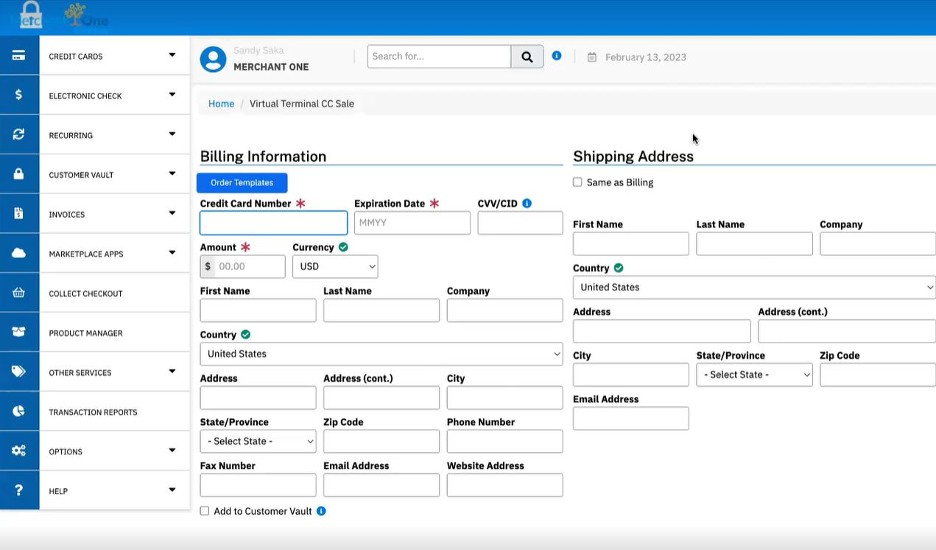This screenshot has width=936, height=550.
Task: Open the Currency USD dropdown
Action: 335,267
